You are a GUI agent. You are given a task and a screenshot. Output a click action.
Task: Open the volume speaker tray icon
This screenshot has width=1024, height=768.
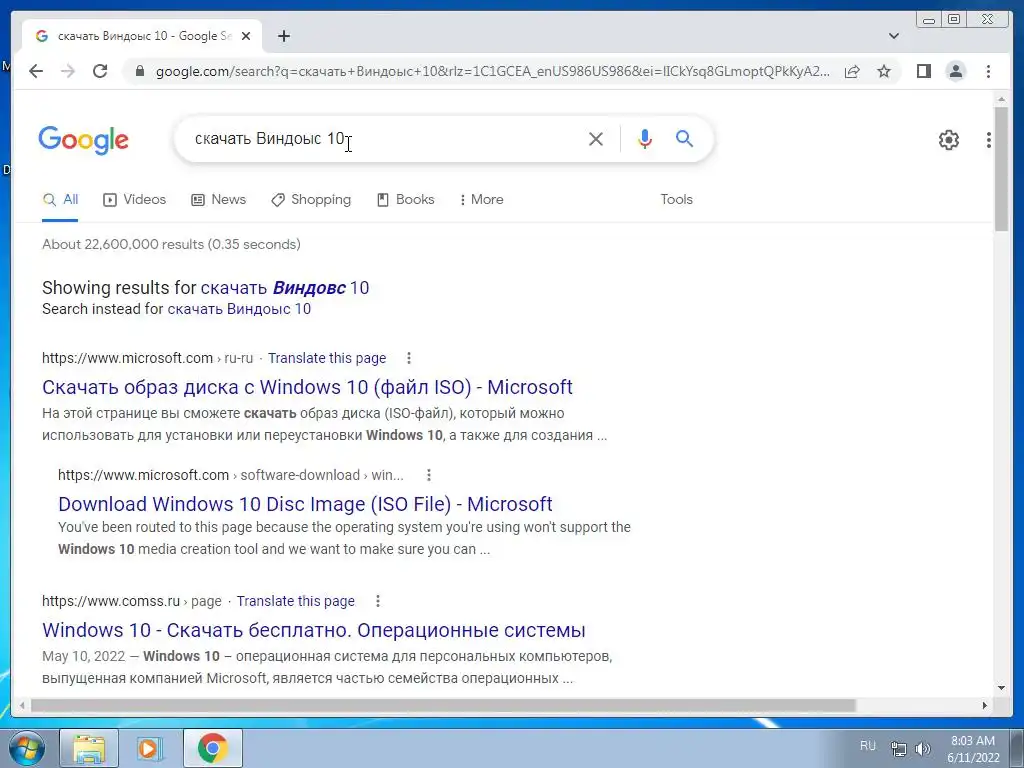[923, 748]
